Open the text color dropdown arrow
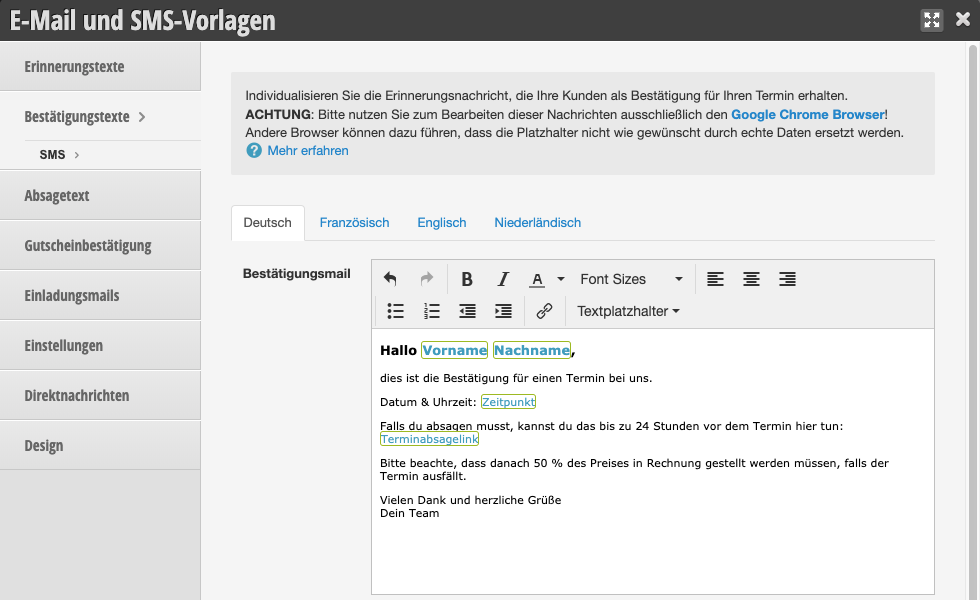This screenshot has height=600, width=980. (x=561, y=279)
